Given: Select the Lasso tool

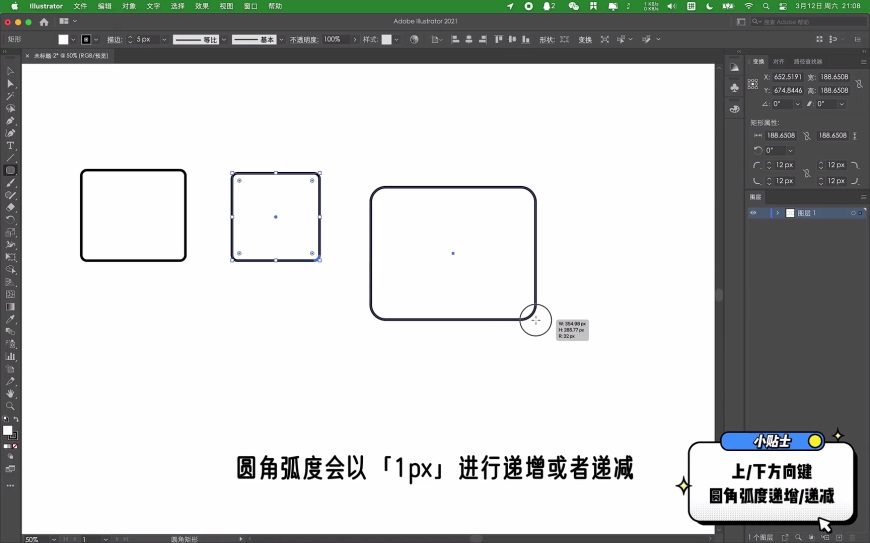Looking at the screenshot, I should (x=10, y=108).
